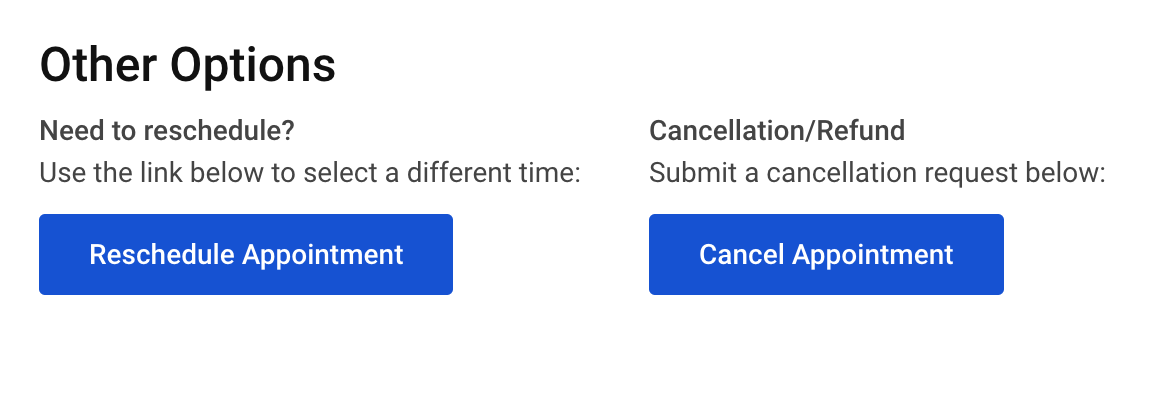
Task: Start a cancellation request via blue button
Action: coord(826,255)
